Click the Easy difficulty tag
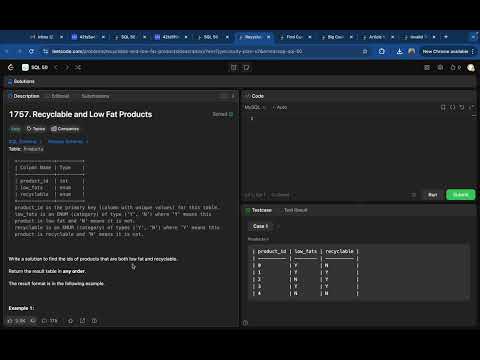The image size is (480, 360). pos(15,129)
